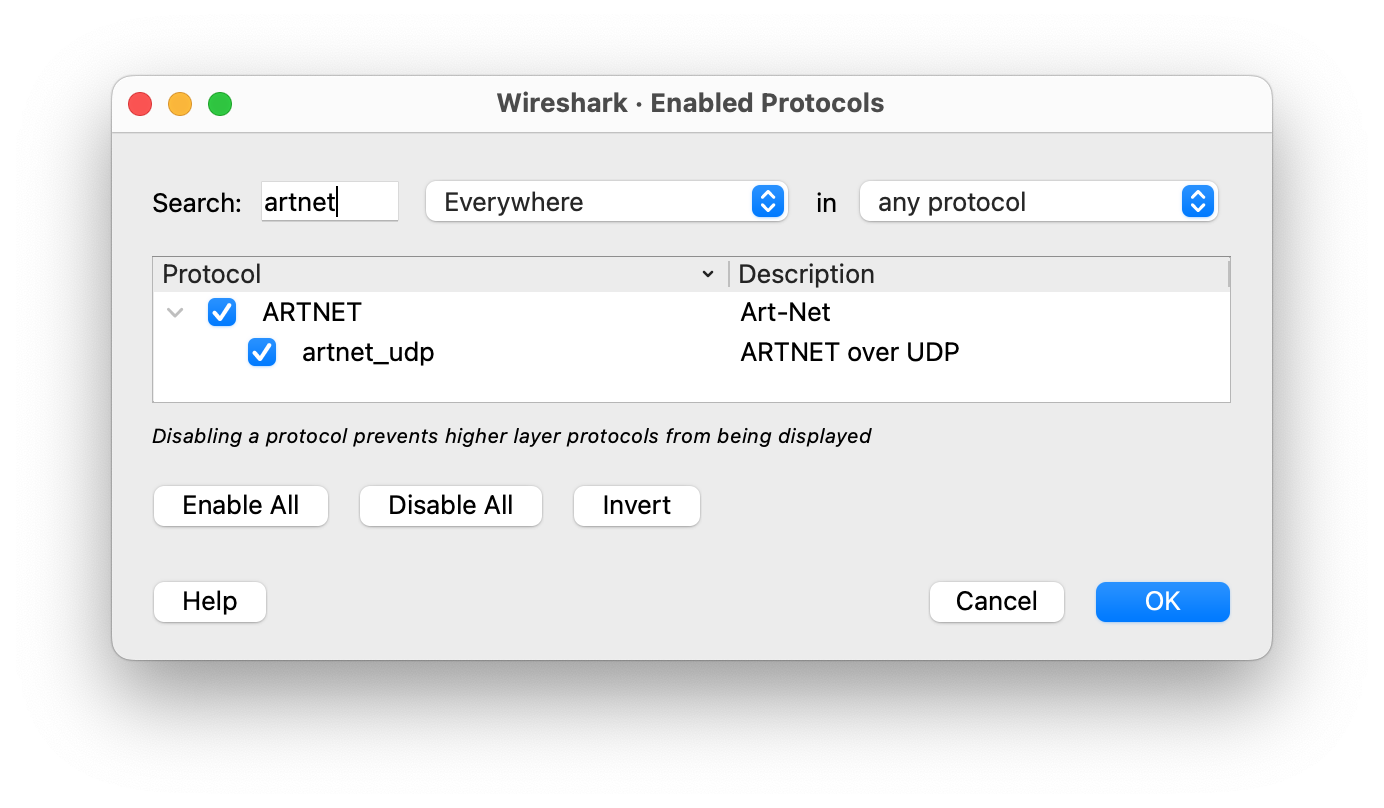
Task: Click the Invert selection button
Action: tap(636, 505)
